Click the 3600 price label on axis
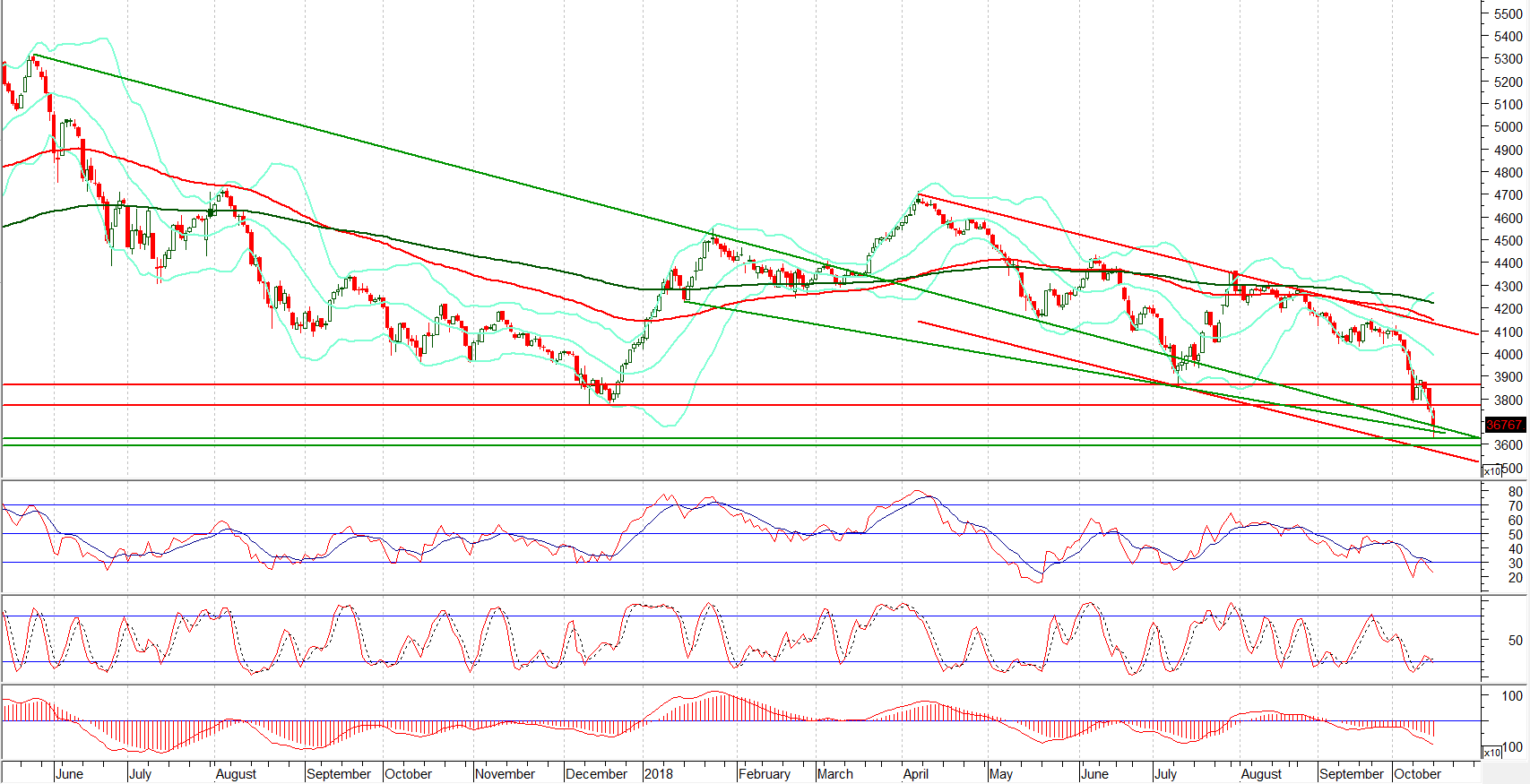The width and height of the screenshot is (1530, 784). pos(1508,445)
